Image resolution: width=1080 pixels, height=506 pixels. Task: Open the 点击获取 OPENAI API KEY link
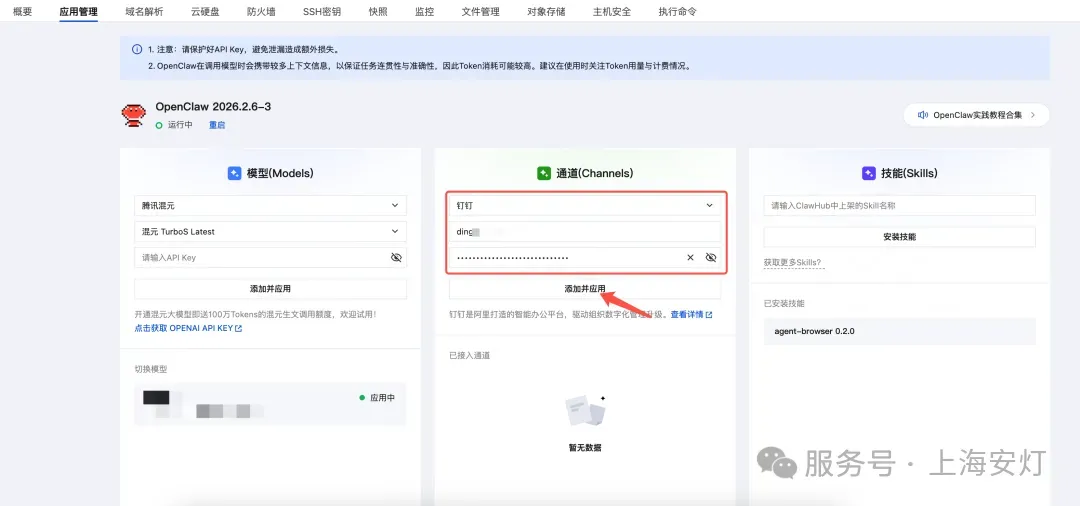click(x=188, y=328)
